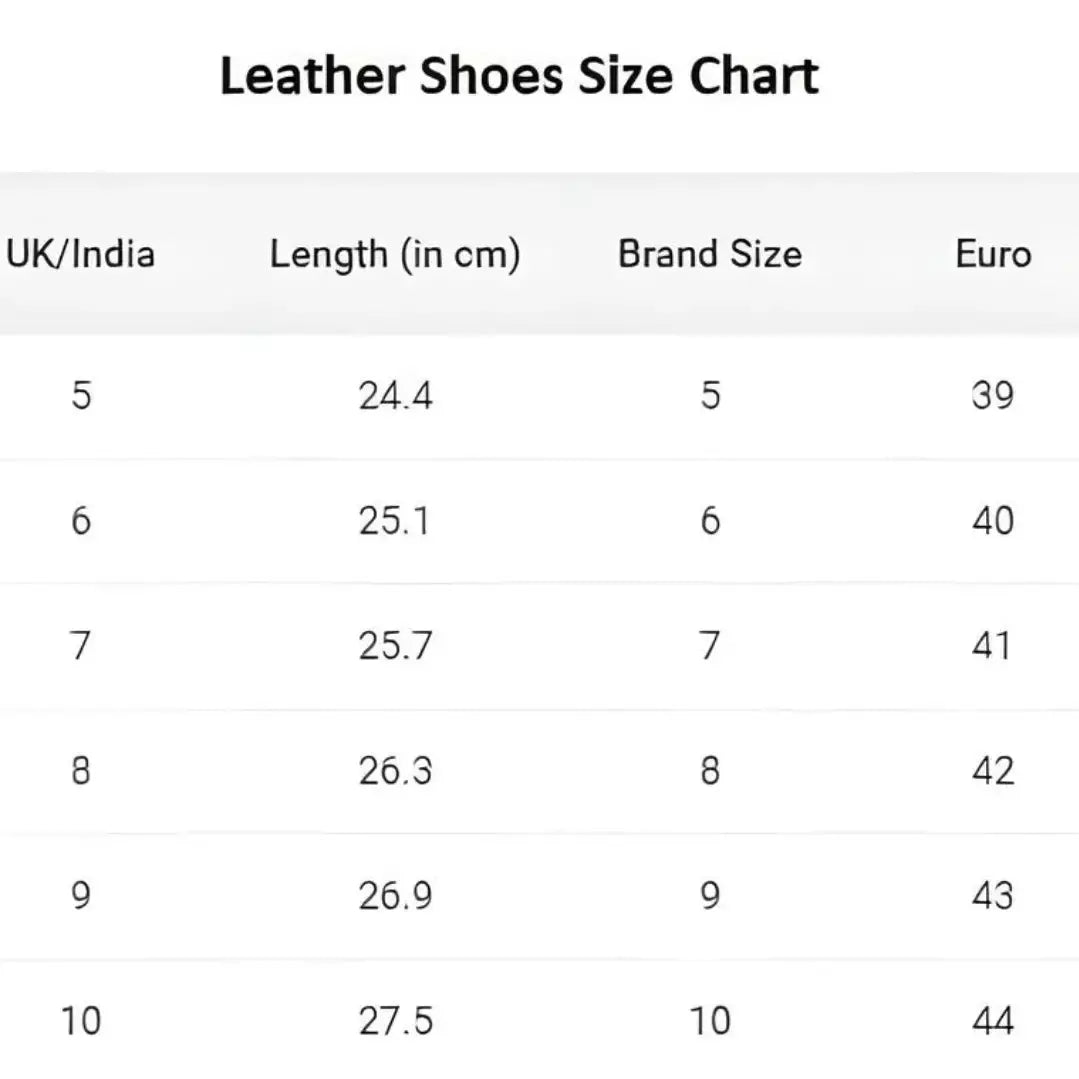Select the UK/India column header
The image size is (1079, 1079).
81,254
